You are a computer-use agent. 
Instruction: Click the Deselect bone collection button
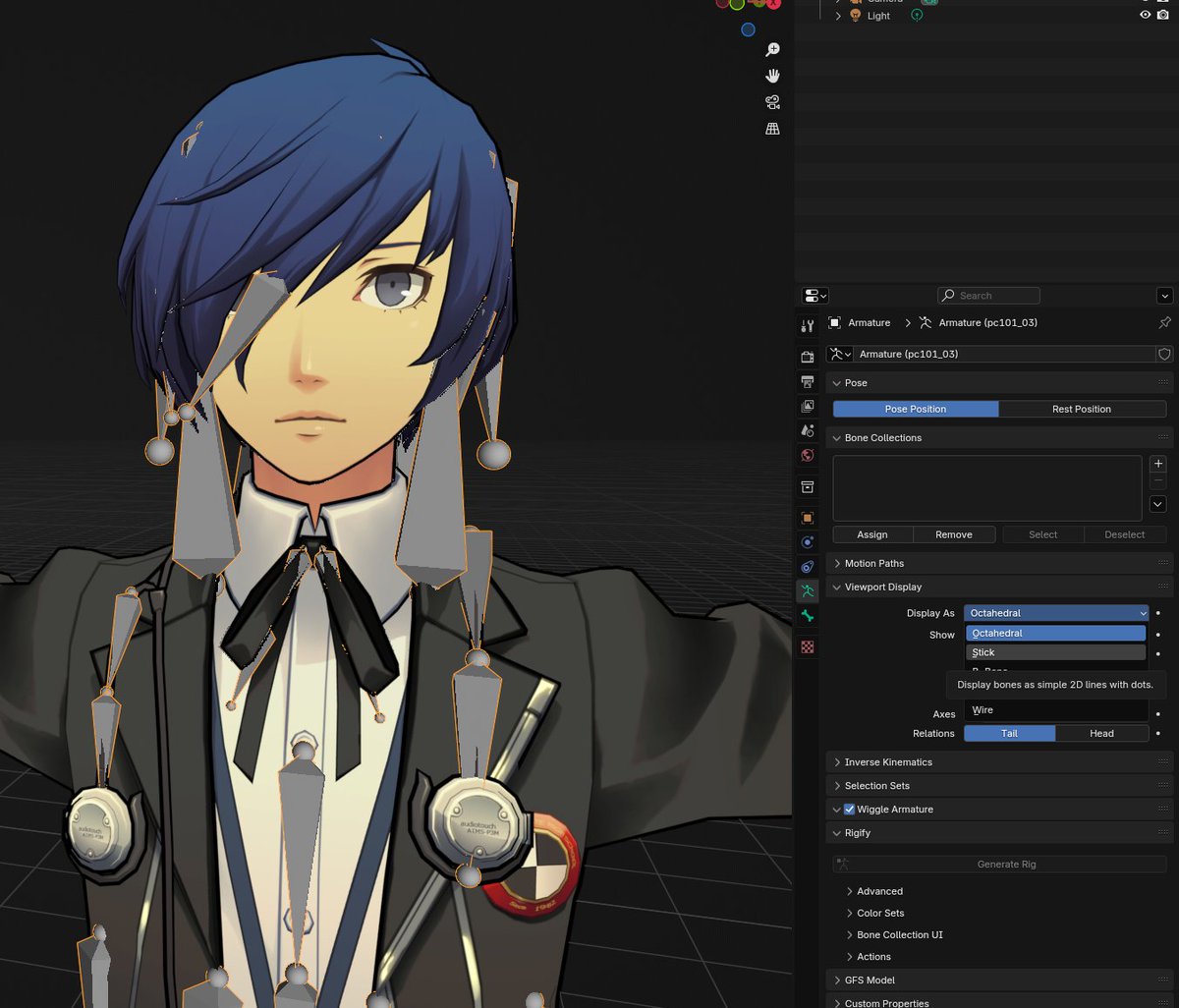pyautogui.click(x=1125, y=534)
